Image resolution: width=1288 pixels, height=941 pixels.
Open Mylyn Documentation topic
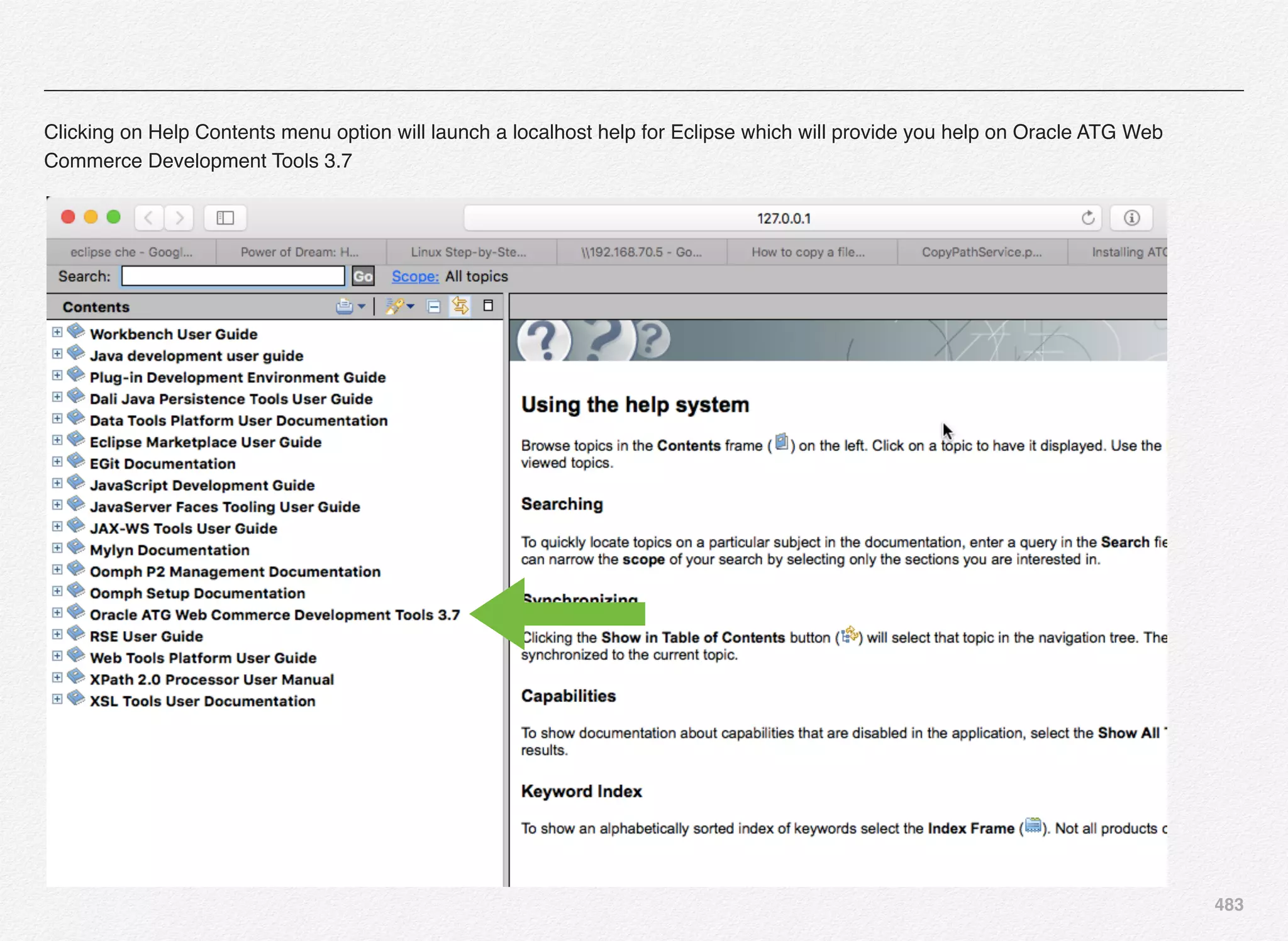[x=170, y=550]
